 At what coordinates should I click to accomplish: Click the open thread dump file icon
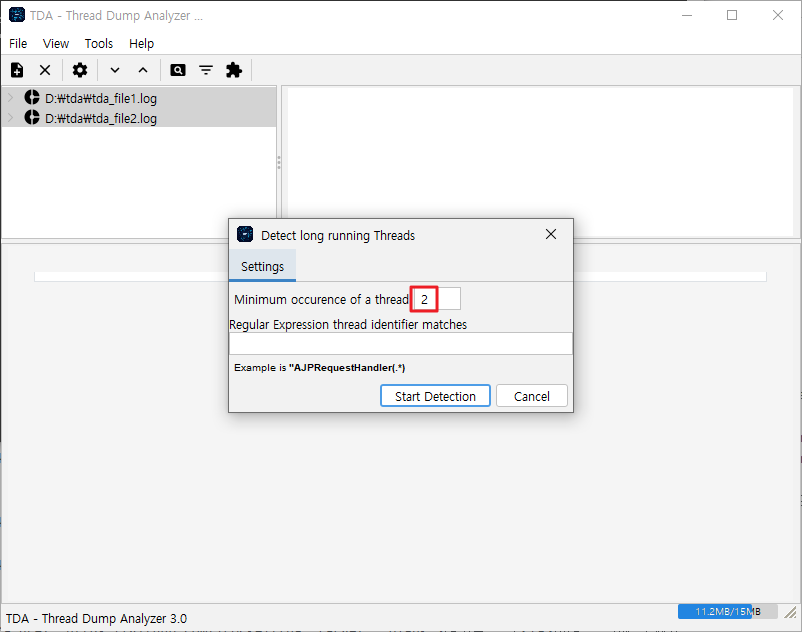click(x=17, y=70)
